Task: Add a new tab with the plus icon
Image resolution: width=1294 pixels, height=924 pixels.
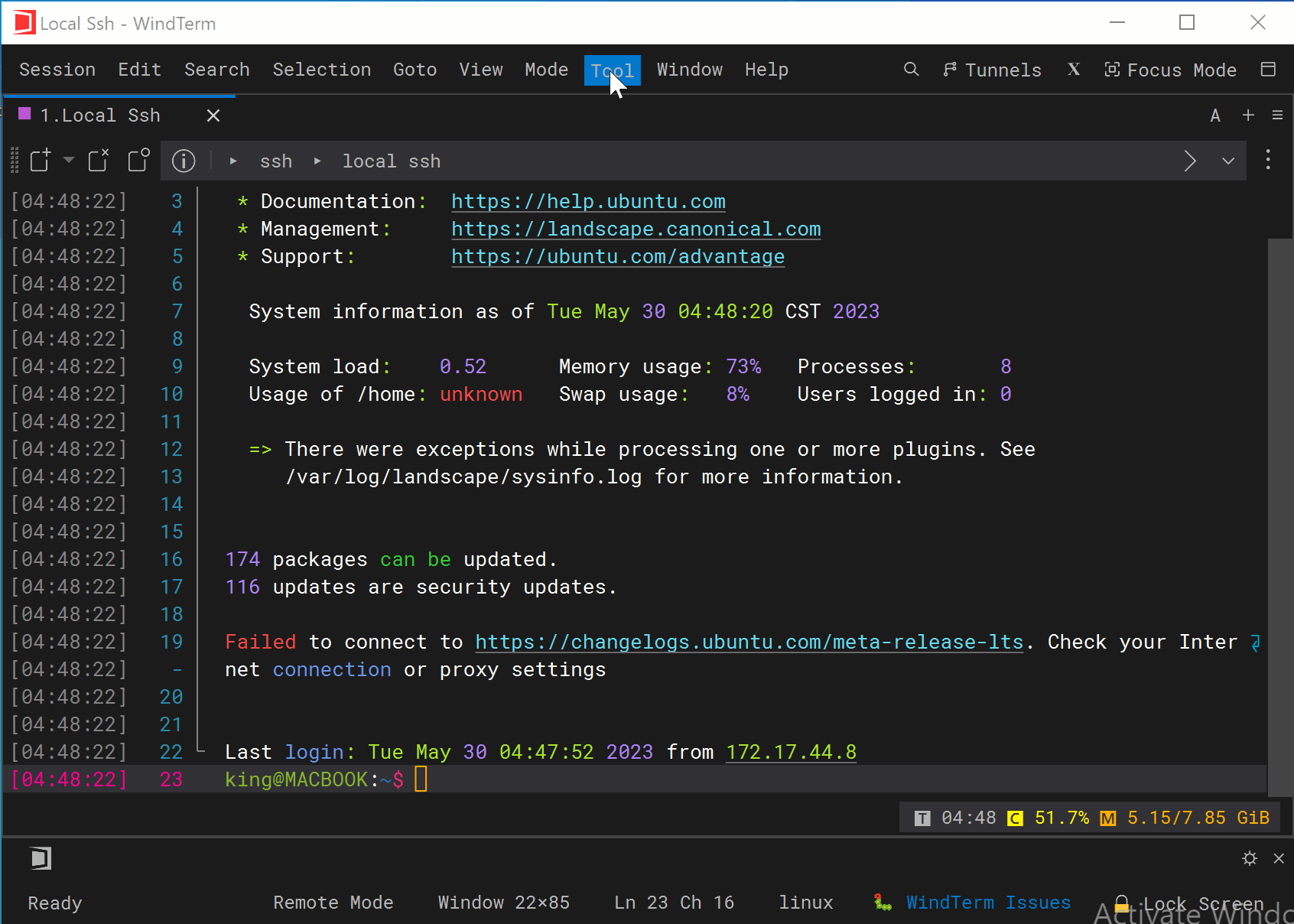Action: pos(1248,115)
